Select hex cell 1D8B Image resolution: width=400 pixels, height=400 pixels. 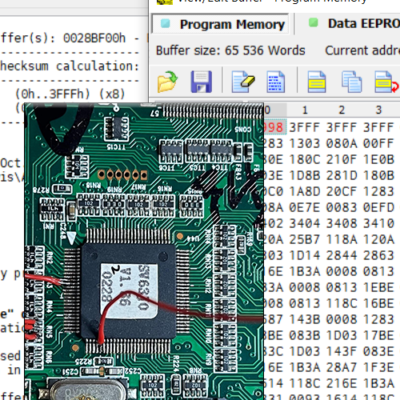click(305, 175)
